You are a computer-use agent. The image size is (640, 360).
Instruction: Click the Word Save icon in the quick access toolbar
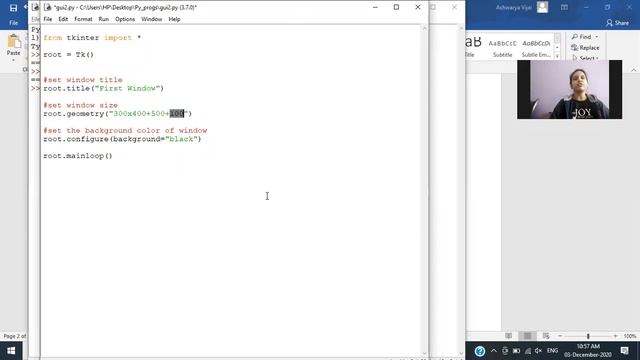click(x=13, y=7)
